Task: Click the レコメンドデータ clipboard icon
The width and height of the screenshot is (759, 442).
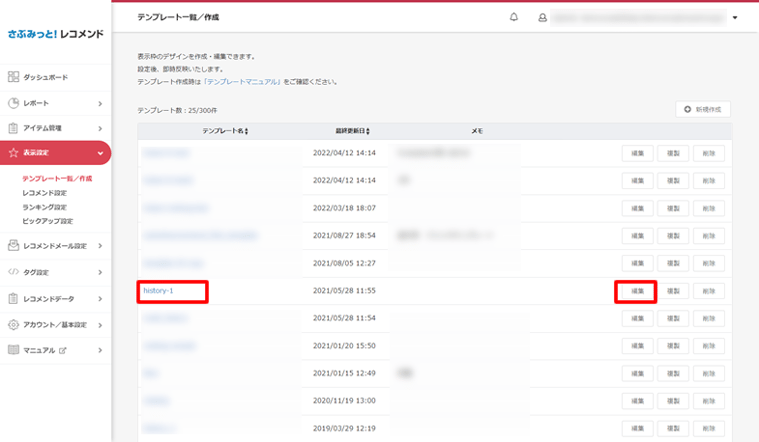Action: pos(13,299)
